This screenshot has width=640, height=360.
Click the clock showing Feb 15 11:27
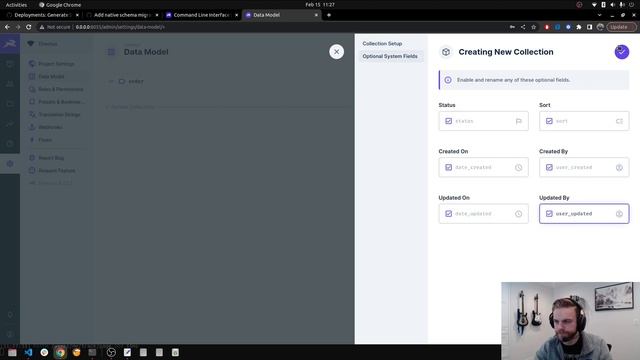coord(320,5)
